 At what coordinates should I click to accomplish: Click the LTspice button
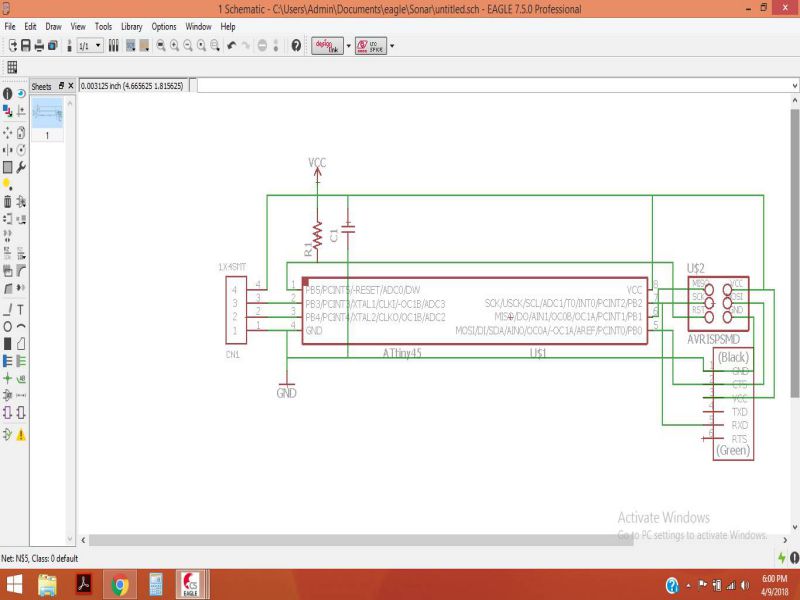click(x=370, y=46)
